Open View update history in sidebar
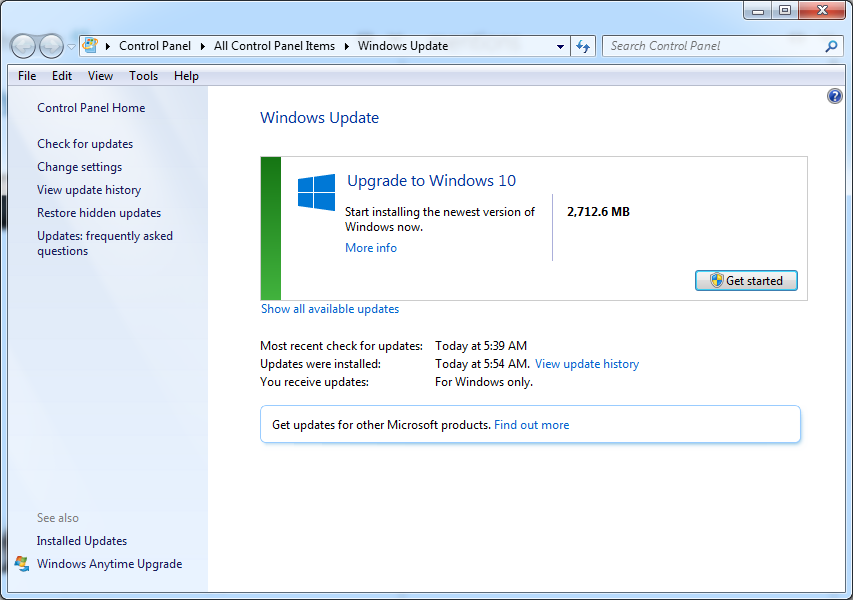Viewport: 853px width, 600px height. pyautogui.click(x=89, y=190)
